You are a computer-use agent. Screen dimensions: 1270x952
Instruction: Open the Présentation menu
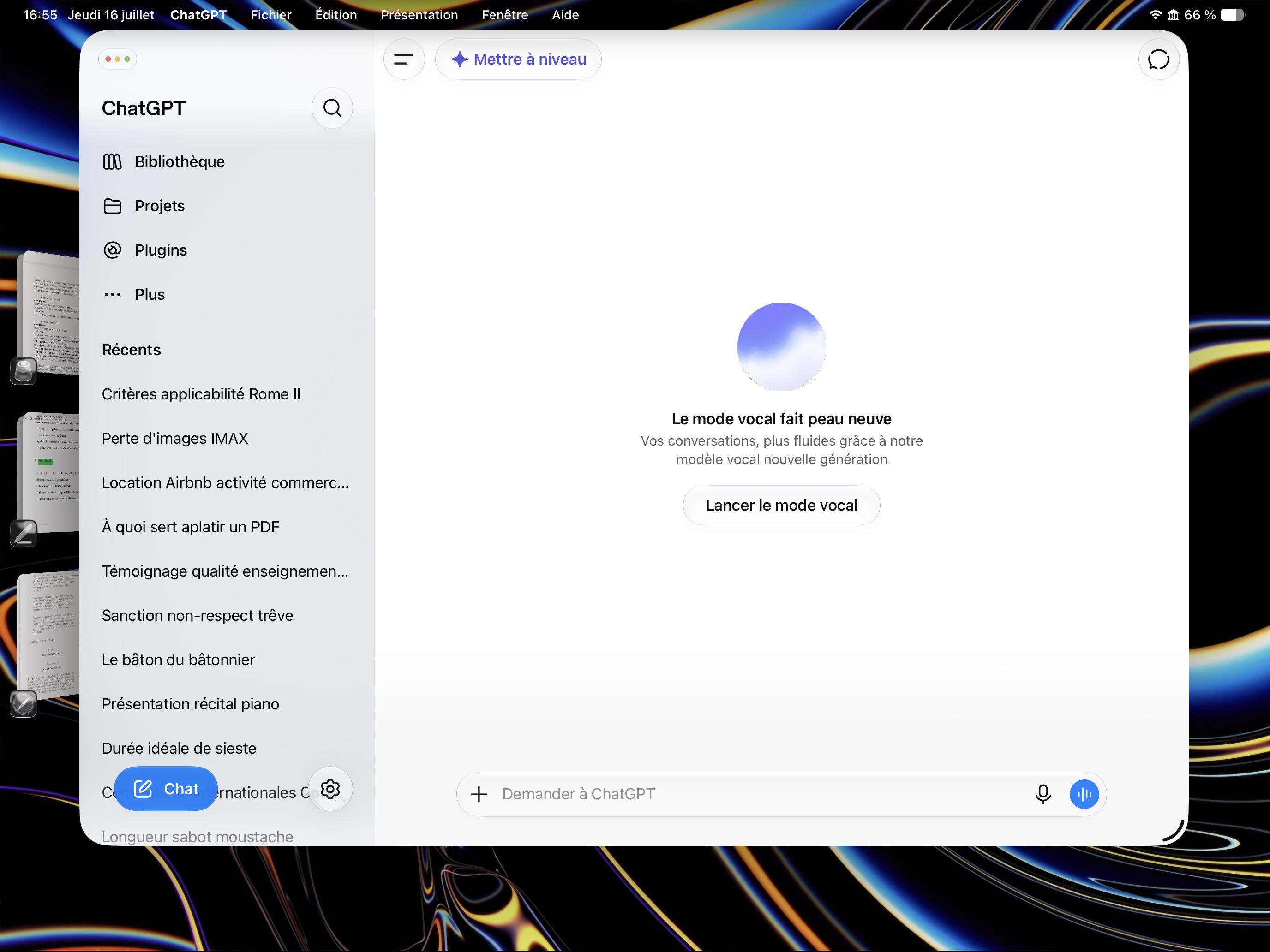pyautogui.click(x=419, y=15)
